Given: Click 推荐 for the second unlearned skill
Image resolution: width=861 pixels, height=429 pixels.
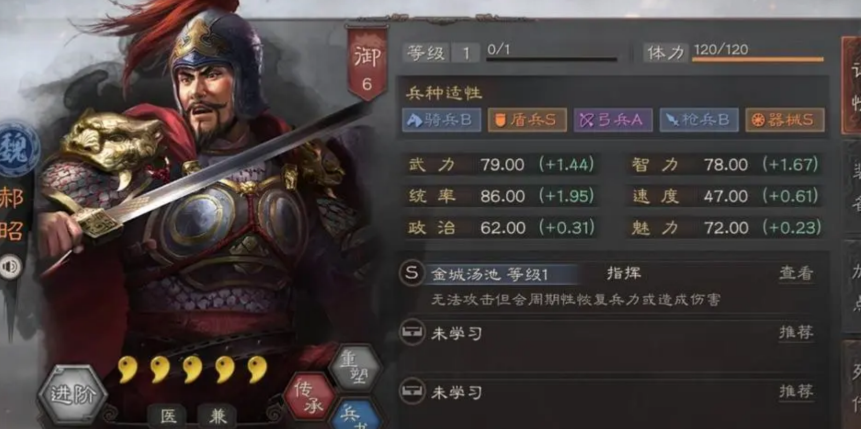Looking at the screenshot, I should [x=796, y=392].
